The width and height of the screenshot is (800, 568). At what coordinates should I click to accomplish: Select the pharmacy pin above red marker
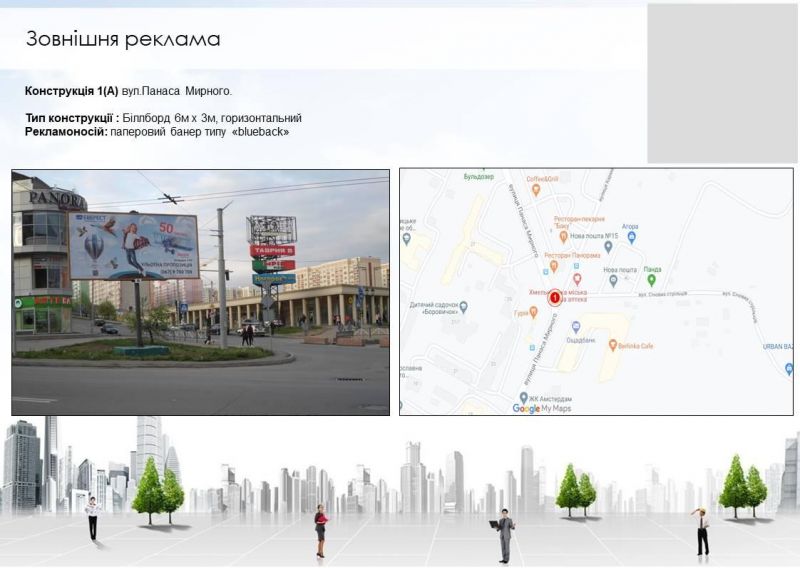pos(577,279)
